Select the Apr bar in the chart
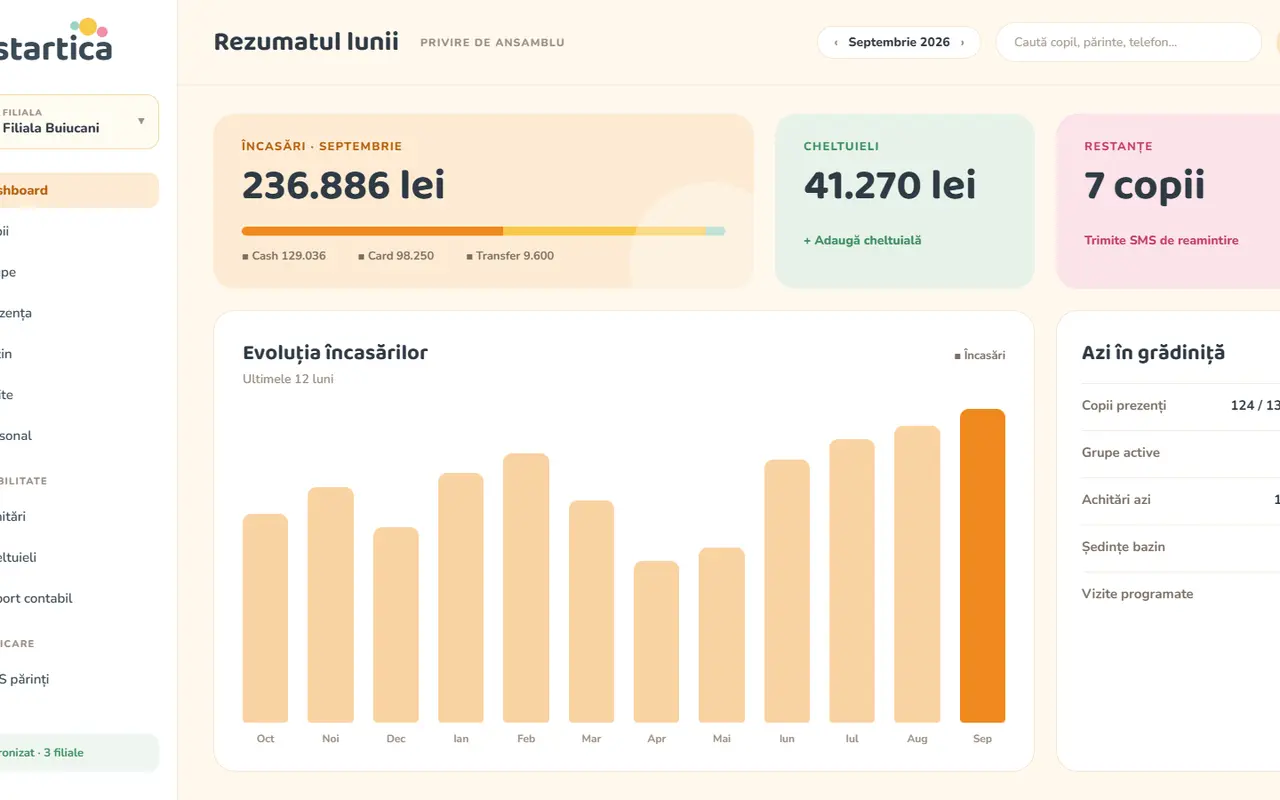The image size is (1280, 800). click(x=656, y=642)
